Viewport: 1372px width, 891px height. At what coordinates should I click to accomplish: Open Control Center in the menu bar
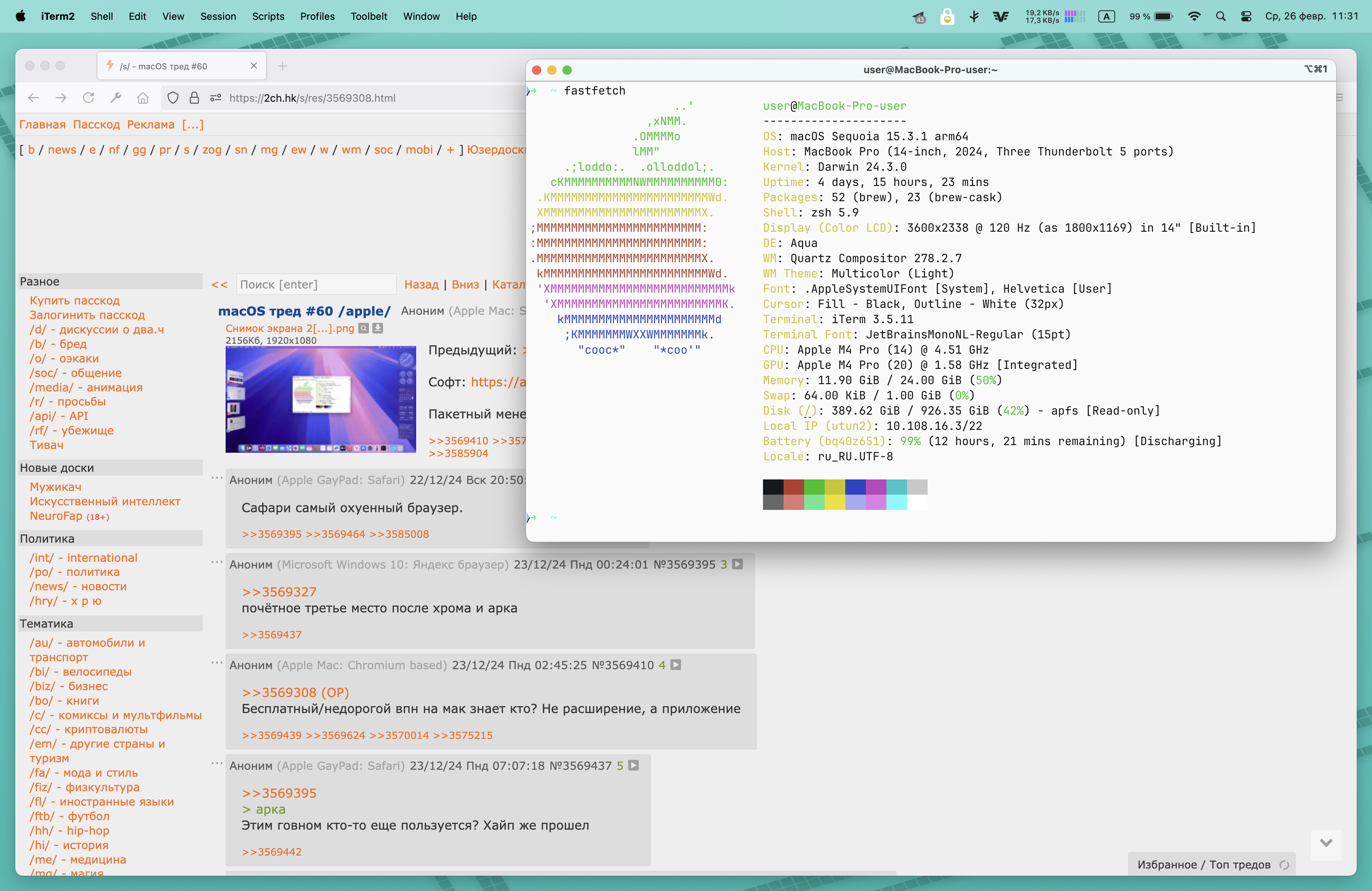click(1246, 16)
